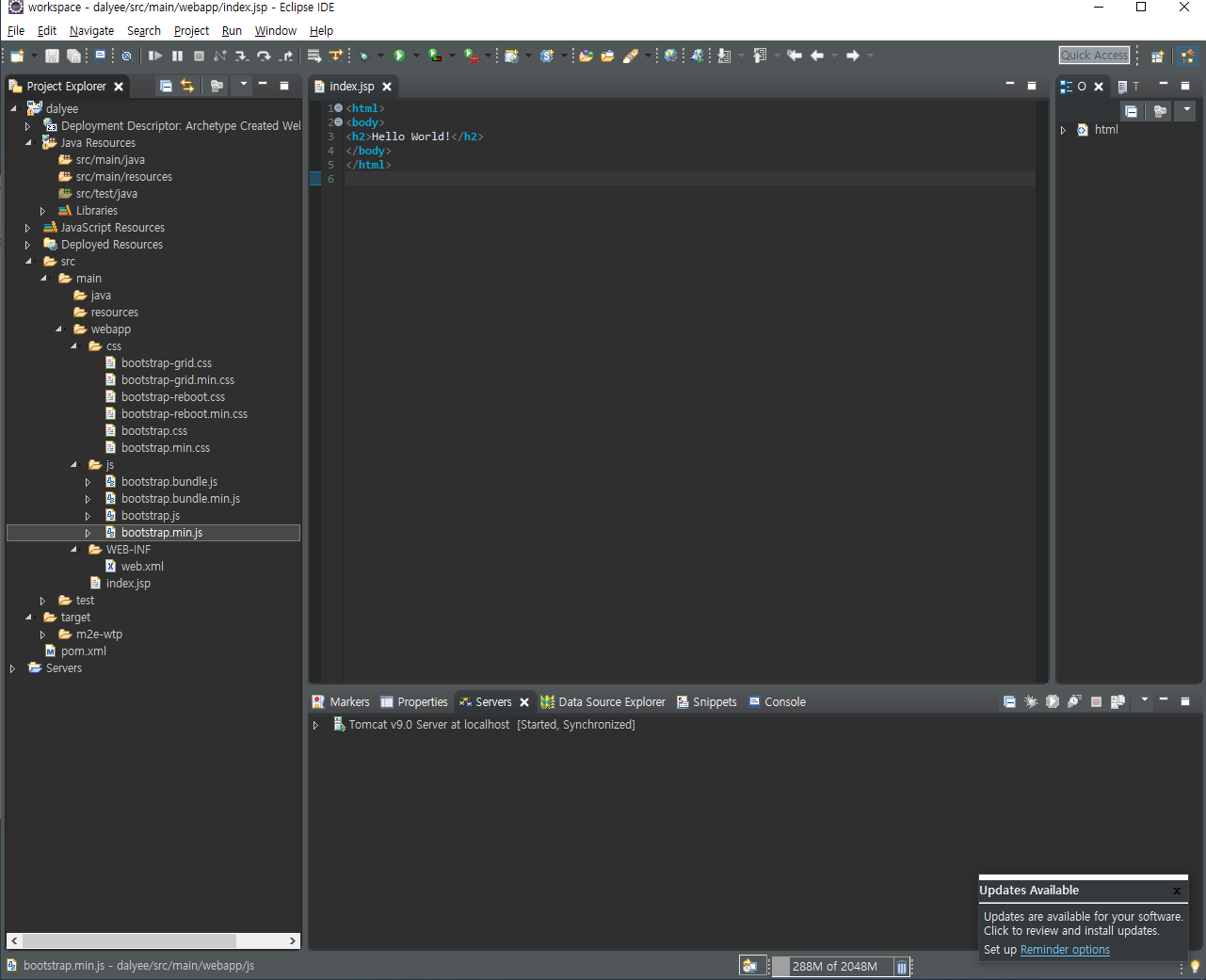
Task: Expand the html node in Outline
Action: point(1063,130)
